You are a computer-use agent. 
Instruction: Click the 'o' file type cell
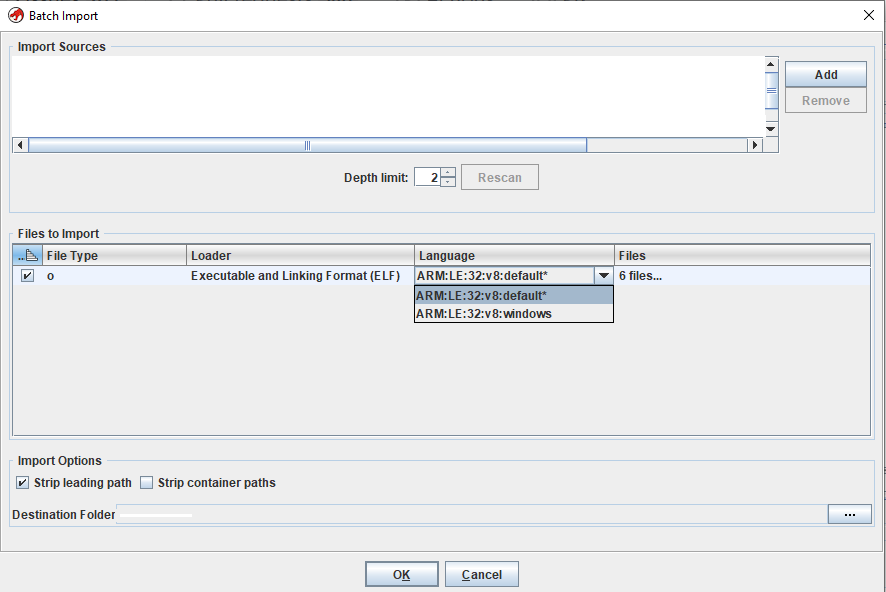[115, 276]
